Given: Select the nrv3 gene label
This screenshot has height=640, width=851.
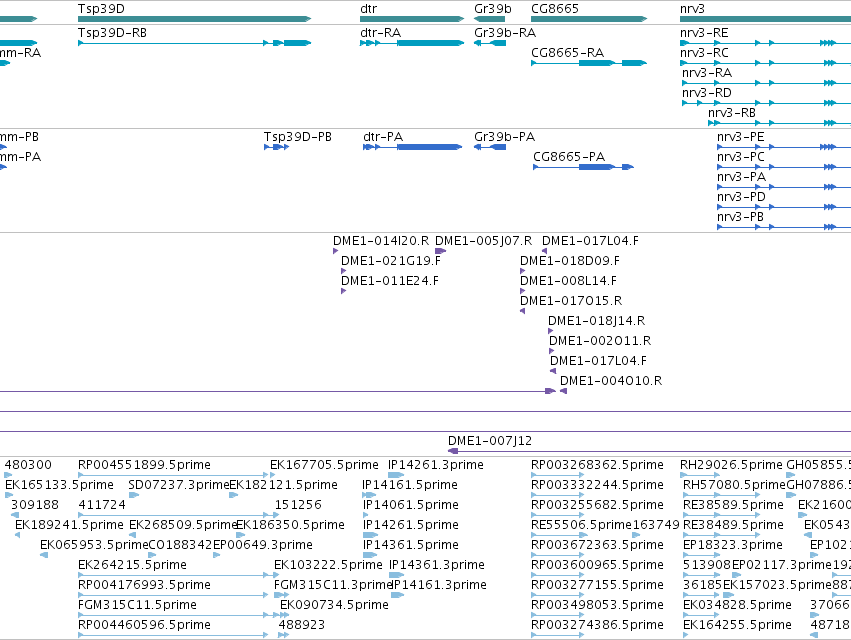Looking at the screenshot, I should click(692, 9).
